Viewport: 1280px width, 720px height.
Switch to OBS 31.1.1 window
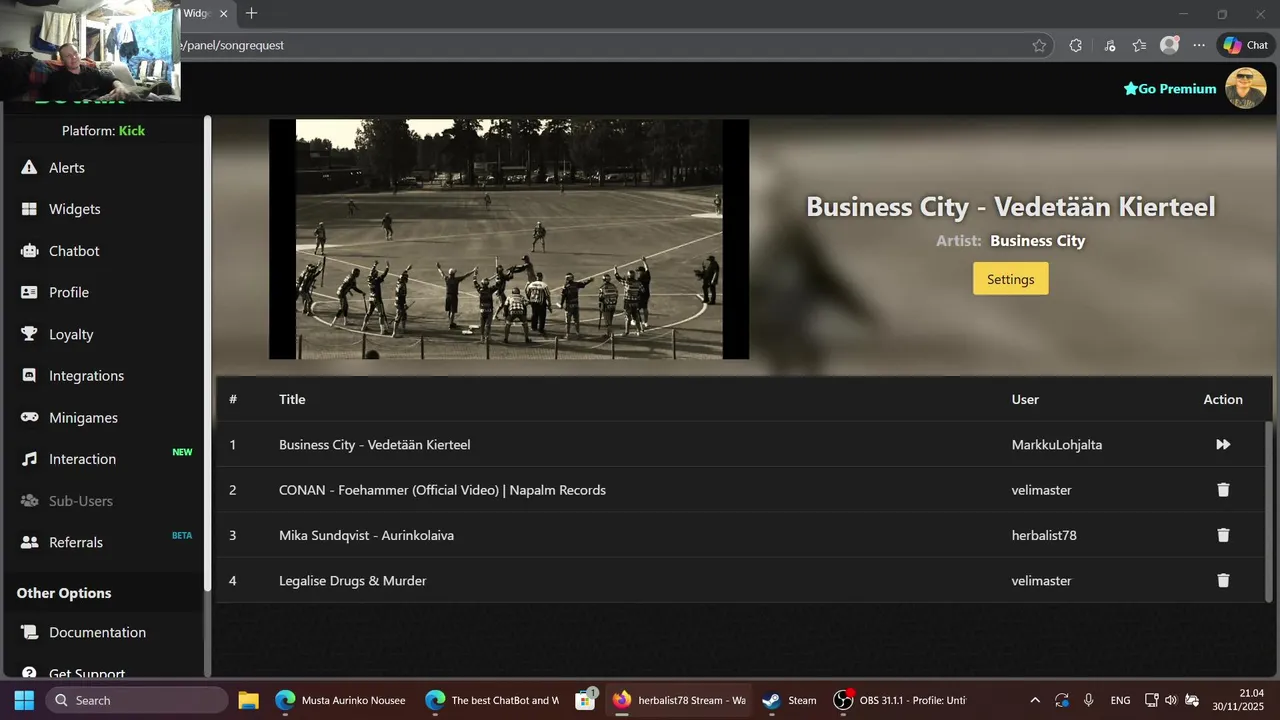pos(900,700)
